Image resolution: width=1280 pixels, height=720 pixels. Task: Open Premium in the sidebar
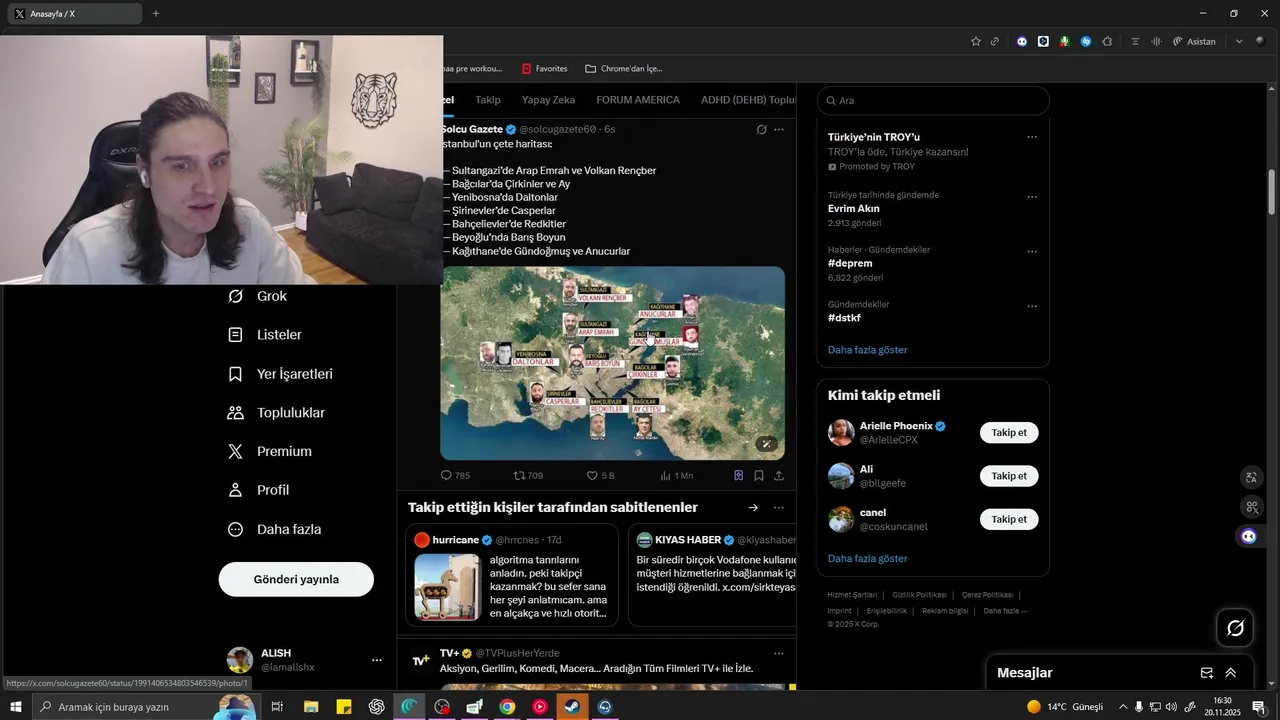point(269,452)
